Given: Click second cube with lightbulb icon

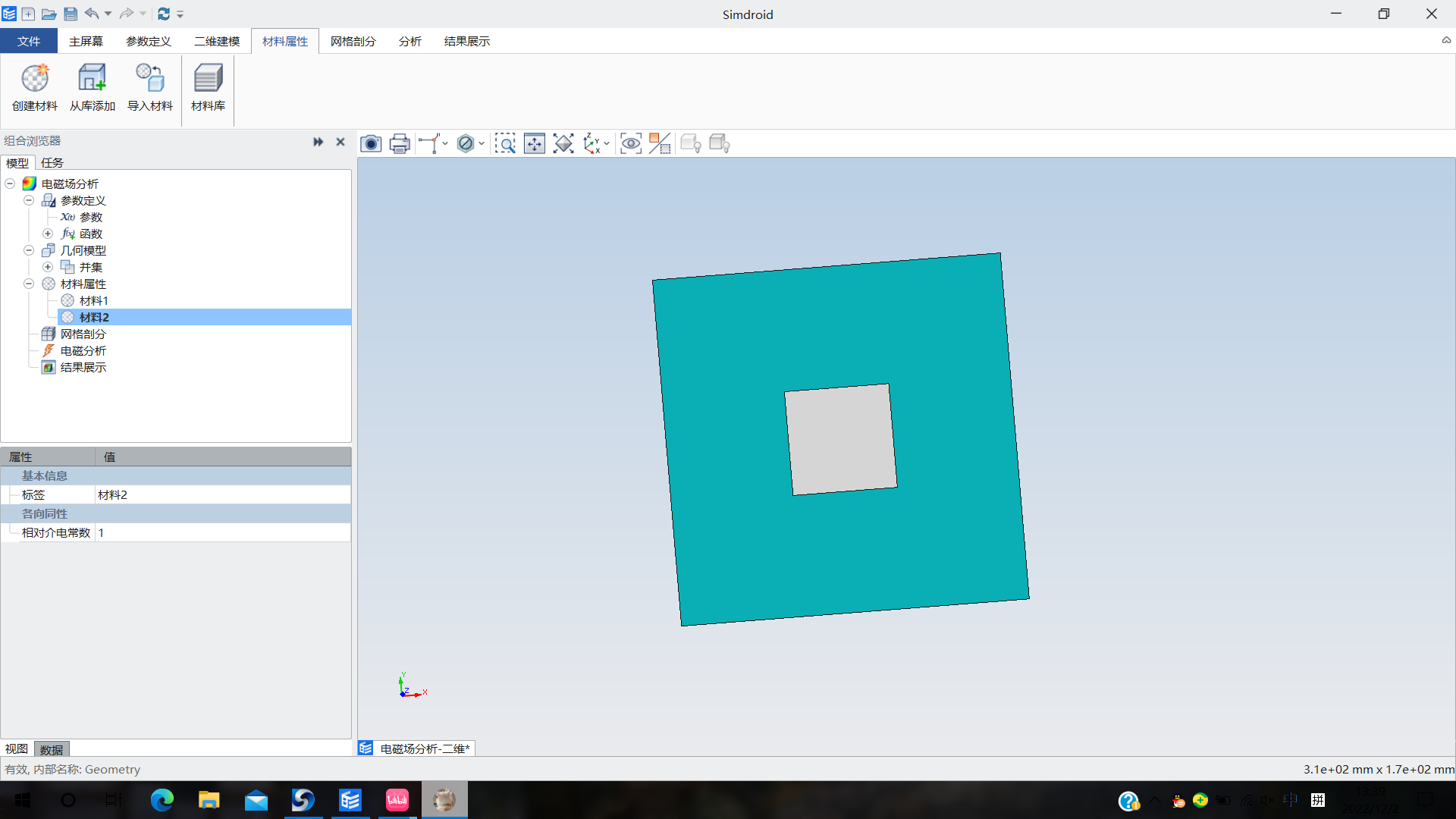Looking at the screenshot, I should point(720,143).
